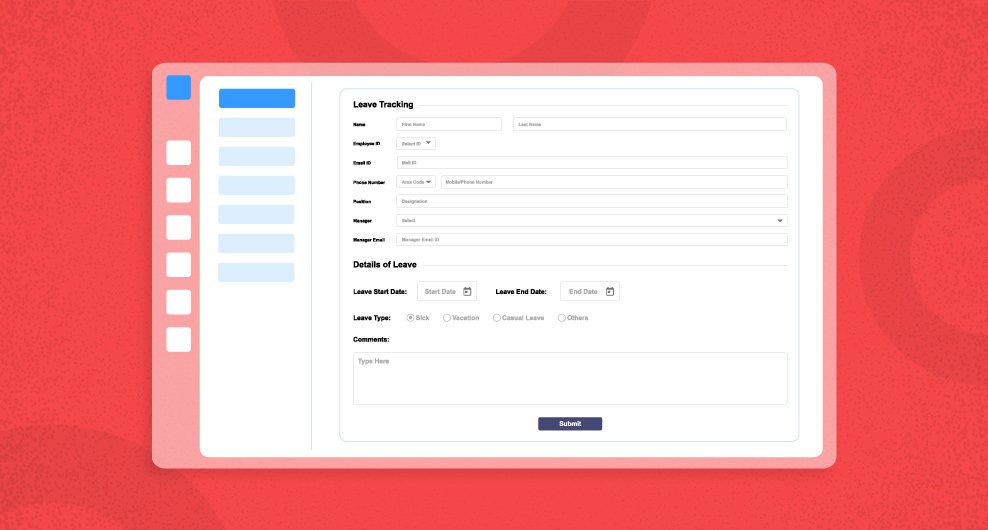Click the Employee ID label

pyautogui.click(x=367, y=144)
